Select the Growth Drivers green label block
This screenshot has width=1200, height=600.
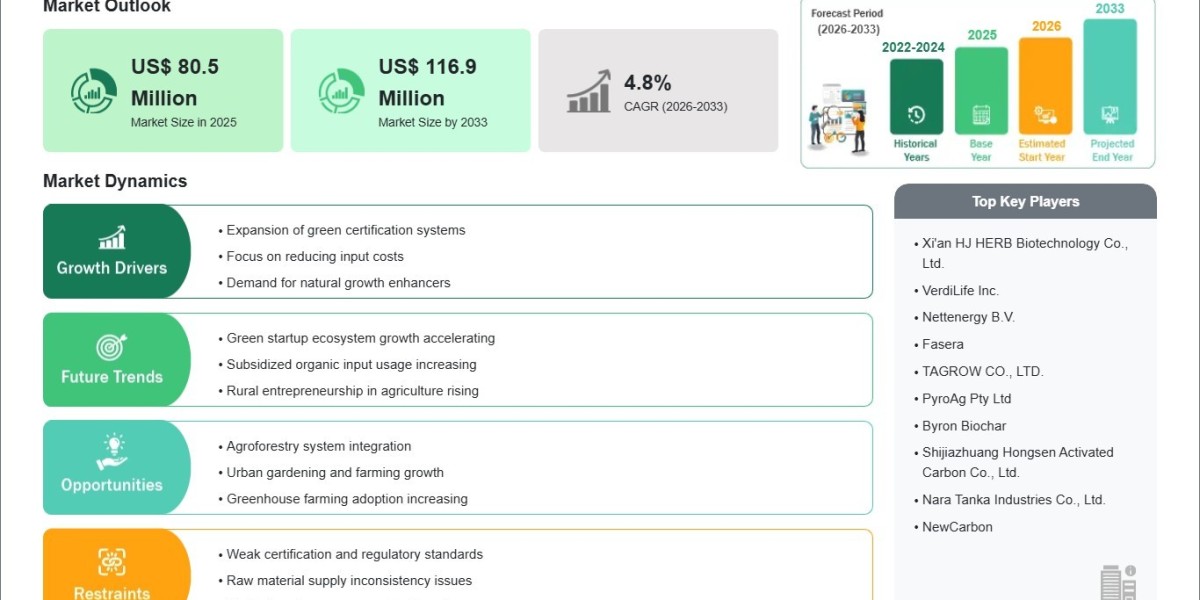pyautogui.click(x=117, y=251)
